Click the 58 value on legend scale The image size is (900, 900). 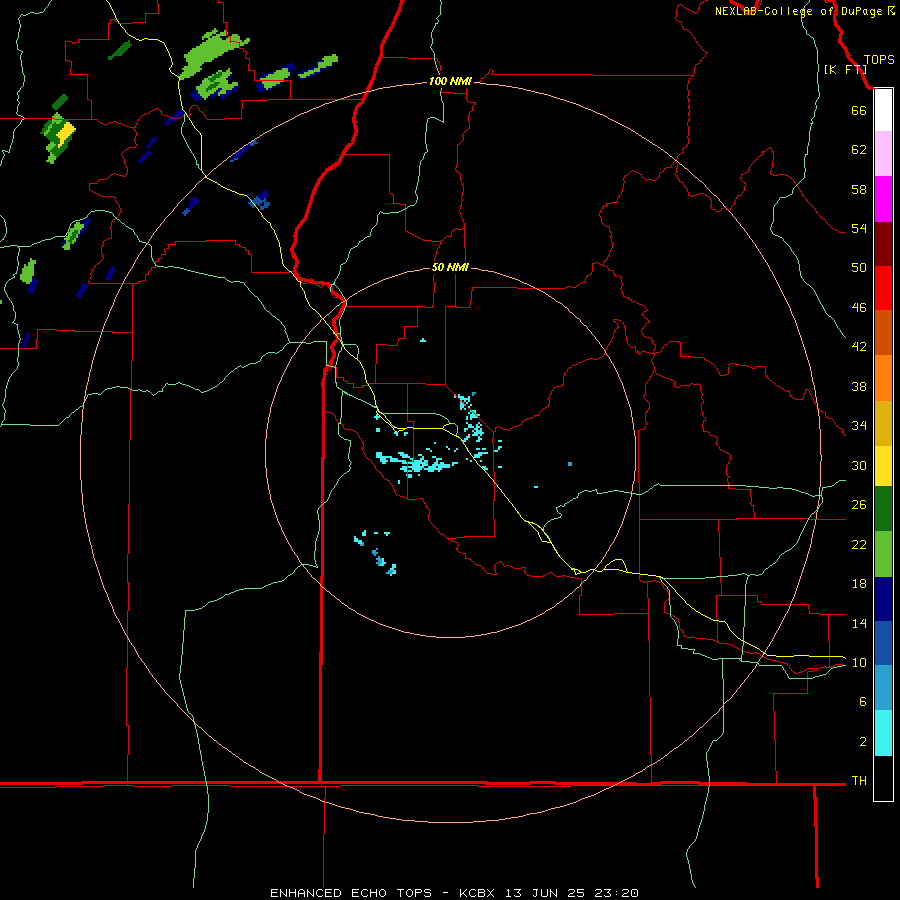859,189
